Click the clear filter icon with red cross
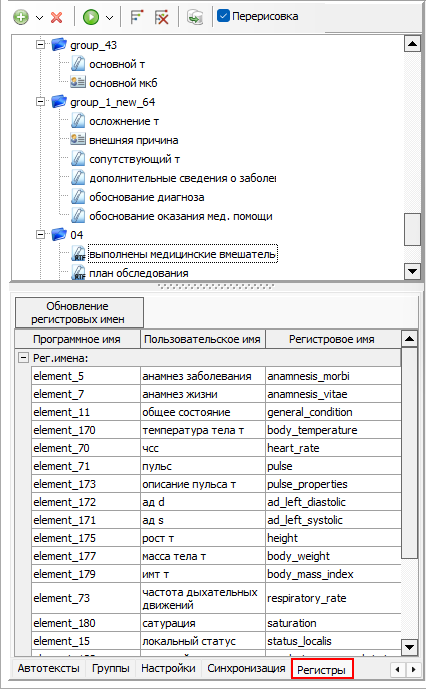This screenshot has height=689, width=426. coord(162,18)
